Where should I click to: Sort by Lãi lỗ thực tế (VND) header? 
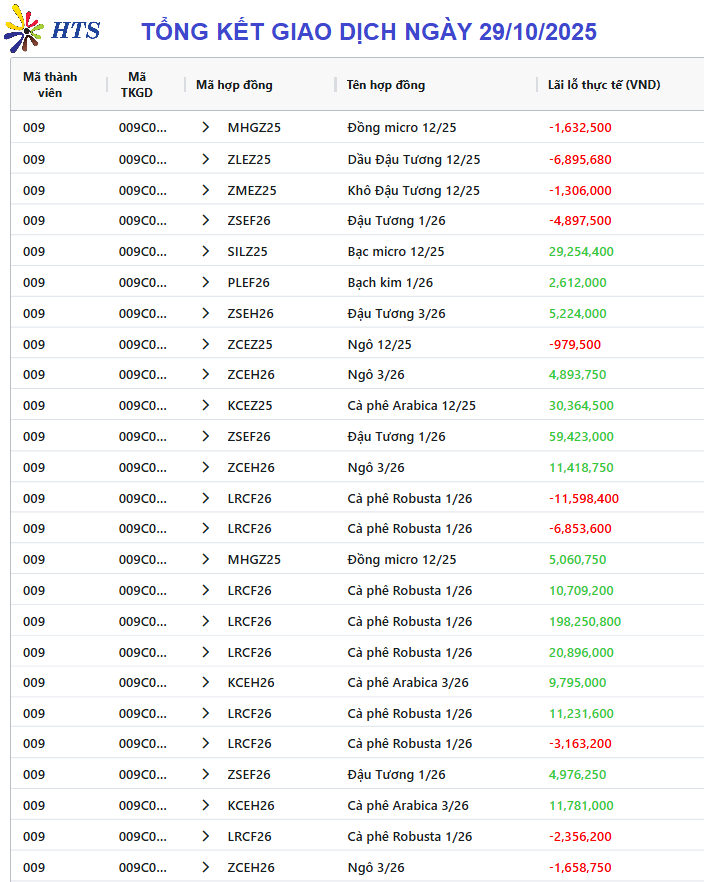click(604, 85)
